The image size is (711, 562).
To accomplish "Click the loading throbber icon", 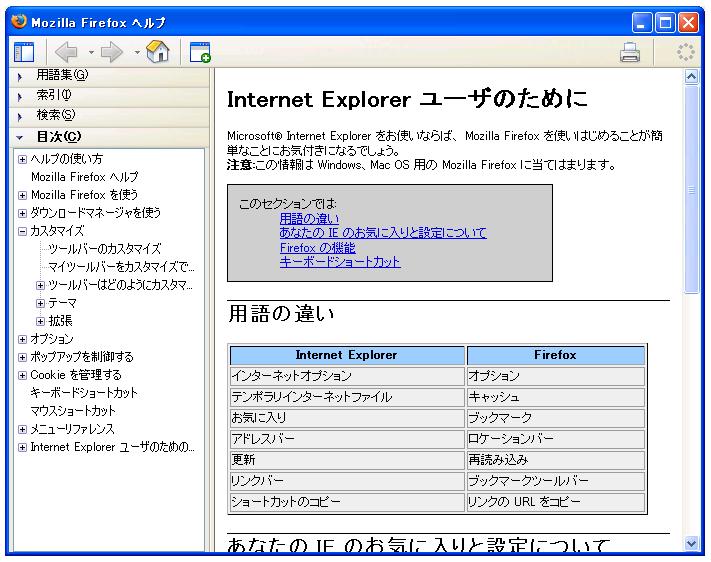I will click(686, 52).
